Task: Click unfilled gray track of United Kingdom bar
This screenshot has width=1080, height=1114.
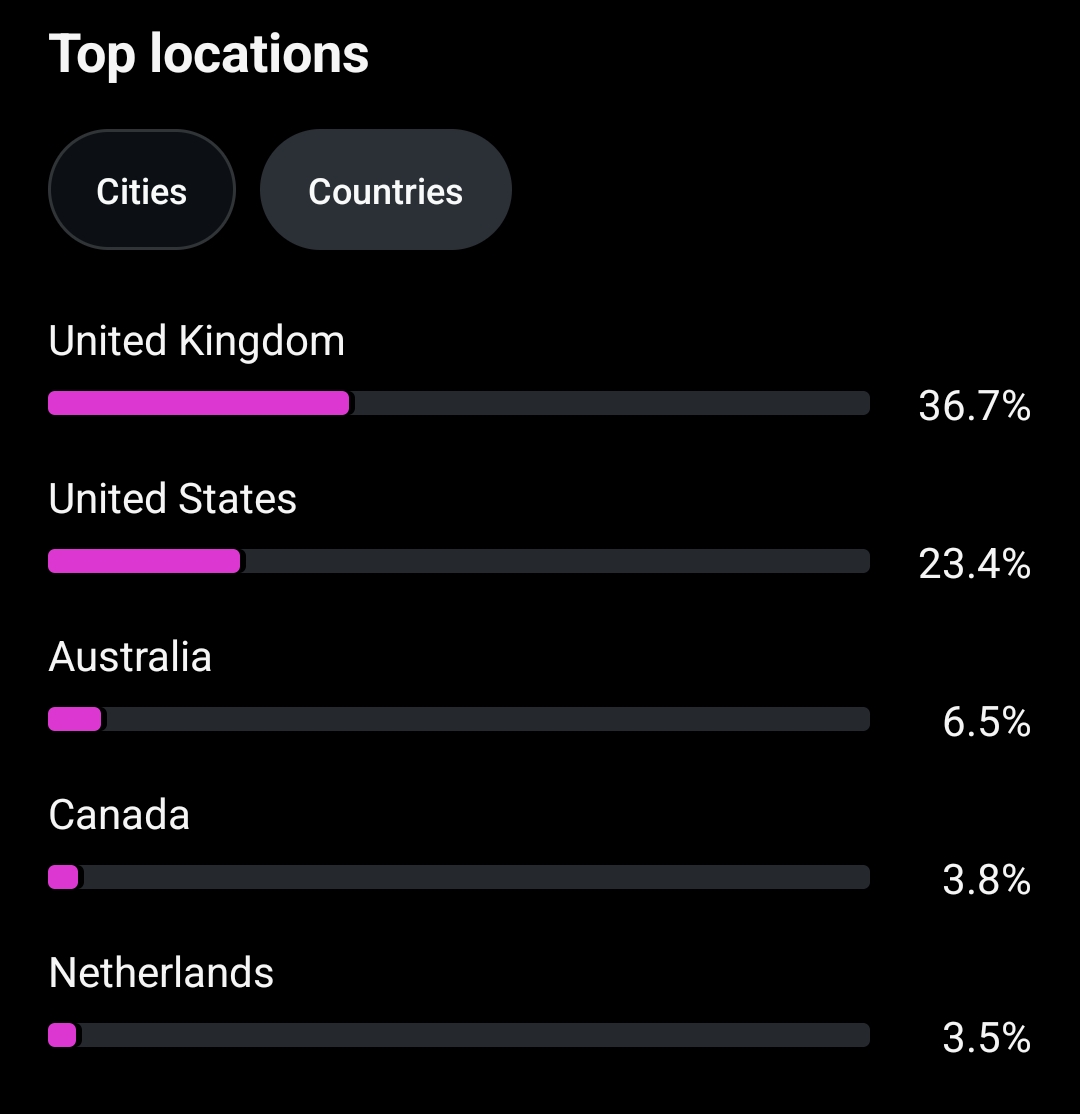Action: 610,403
